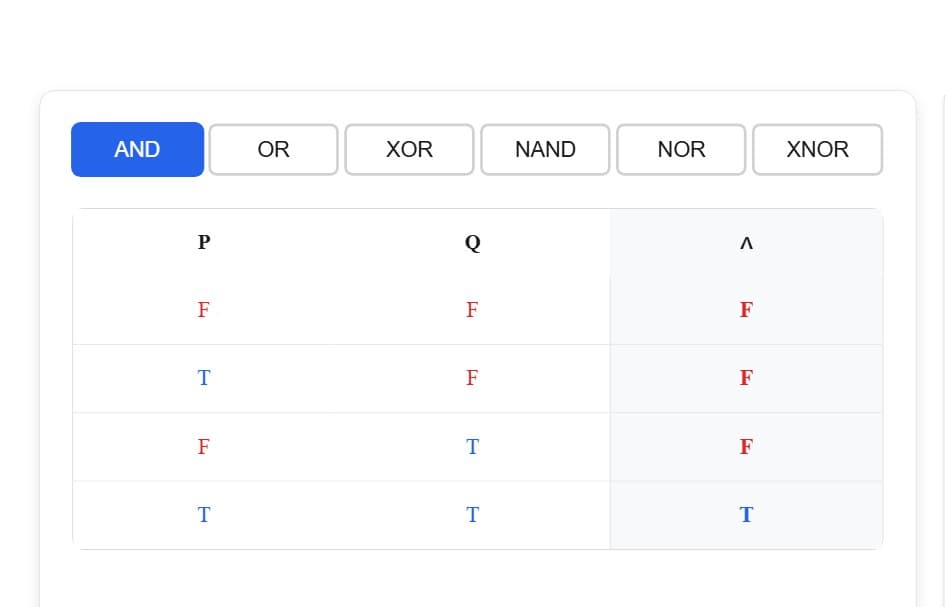Click P value T in last row
This screenshot has height=607, width=946.
pyautogui.click(x=204, y=514)
